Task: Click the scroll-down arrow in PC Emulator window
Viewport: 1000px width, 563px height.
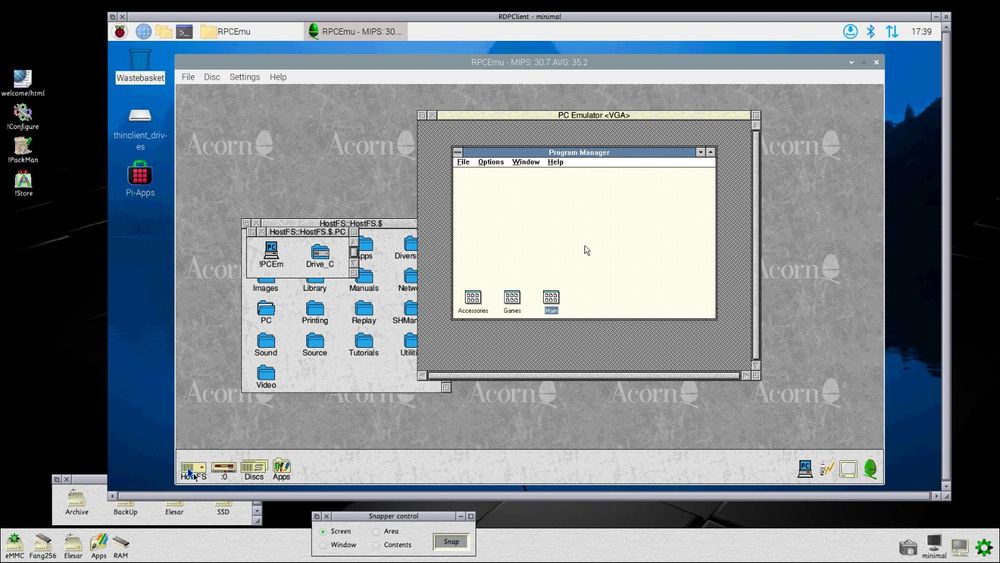Action: click(x=756, y=365)
